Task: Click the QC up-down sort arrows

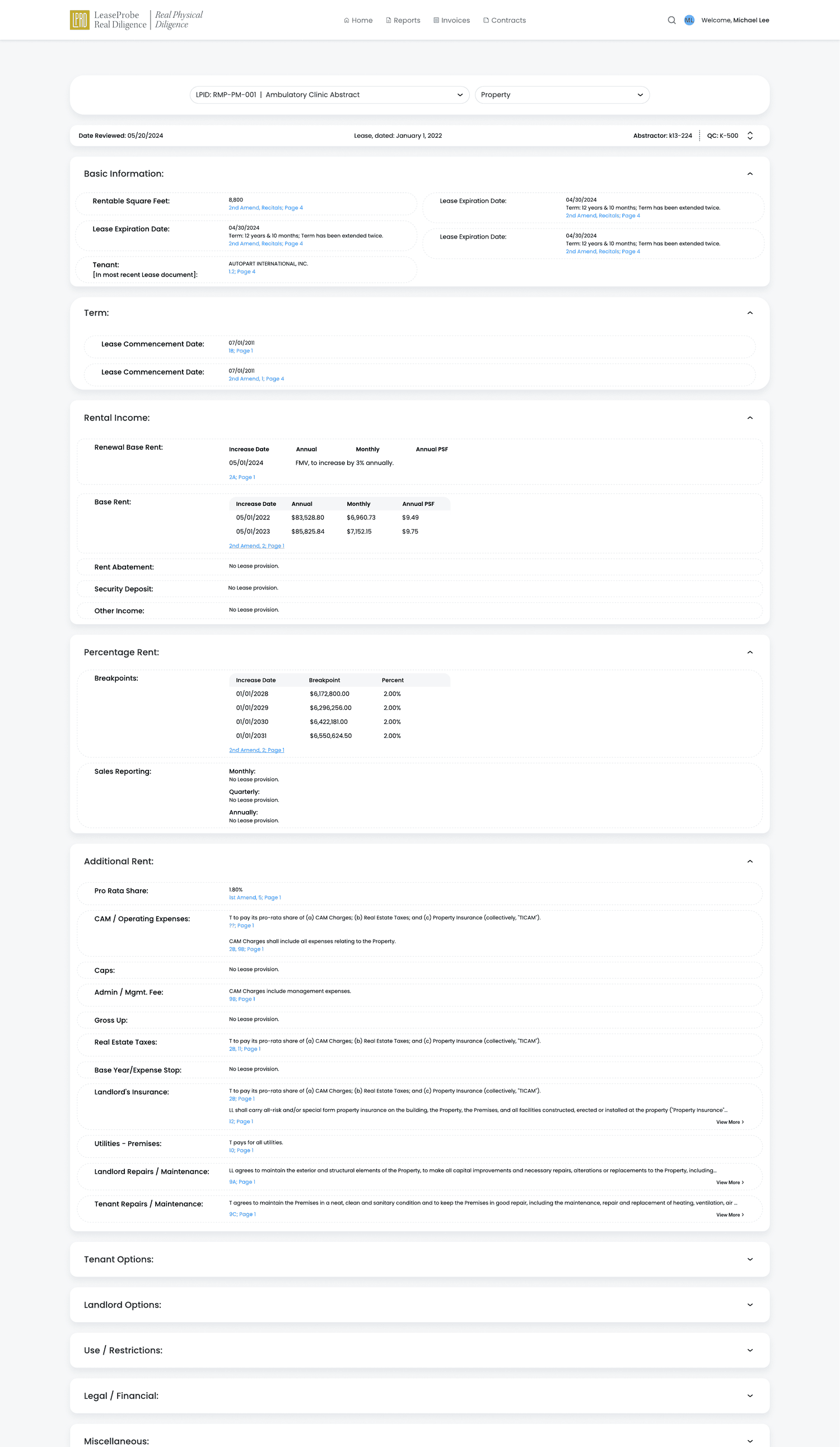Action: (x=750, y=136)
